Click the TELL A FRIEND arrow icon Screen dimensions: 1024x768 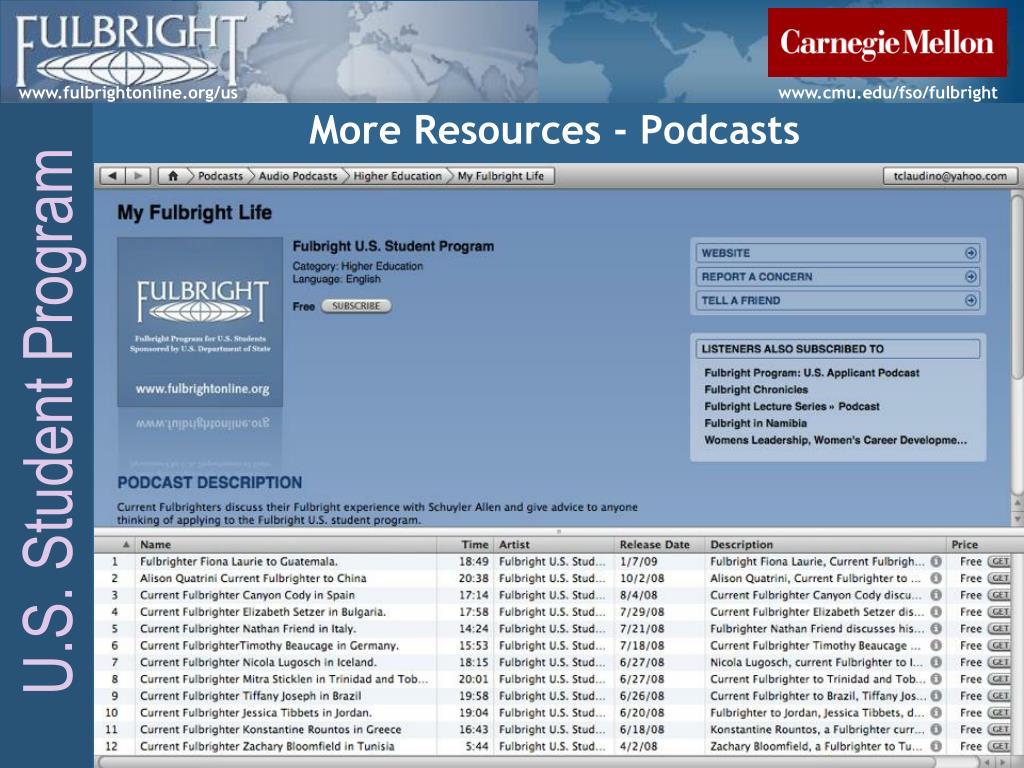pyautogui.click(x=970, y=300)
